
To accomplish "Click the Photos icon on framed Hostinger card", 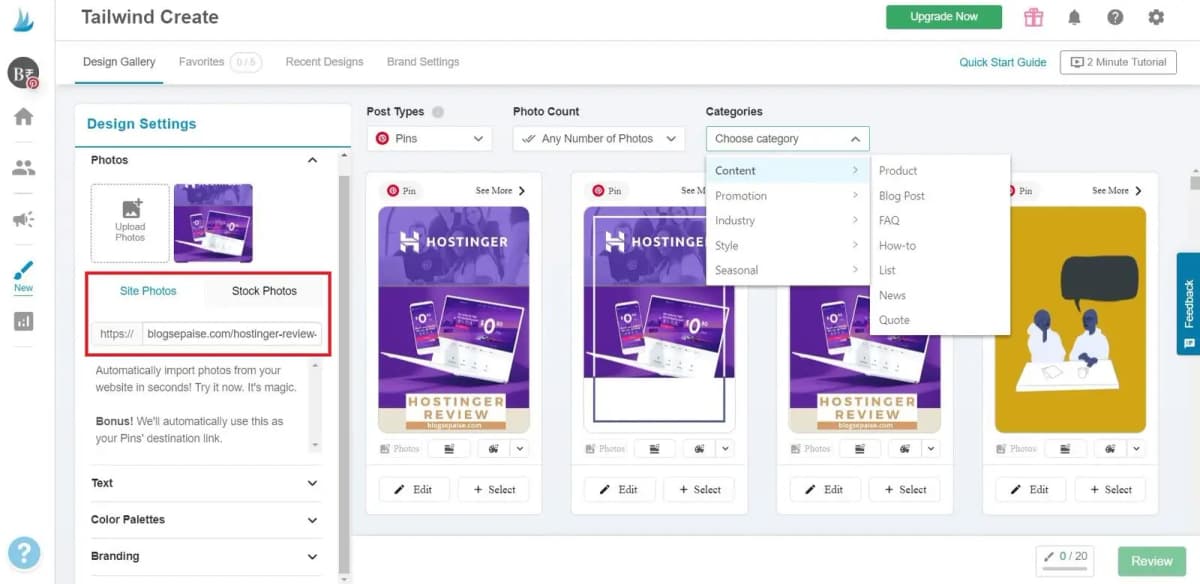I will [x=604, y=449].
